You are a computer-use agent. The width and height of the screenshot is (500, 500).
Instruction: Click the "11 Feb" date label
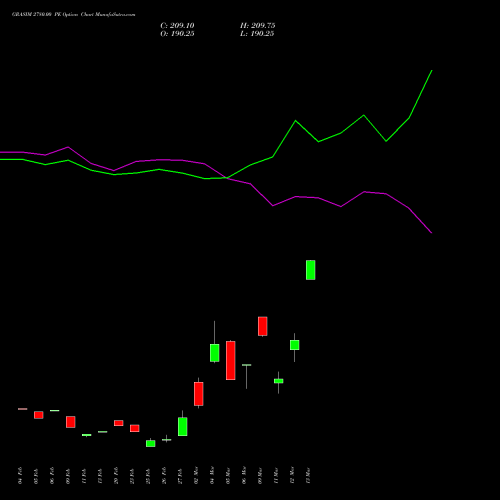tap(84, 476)
